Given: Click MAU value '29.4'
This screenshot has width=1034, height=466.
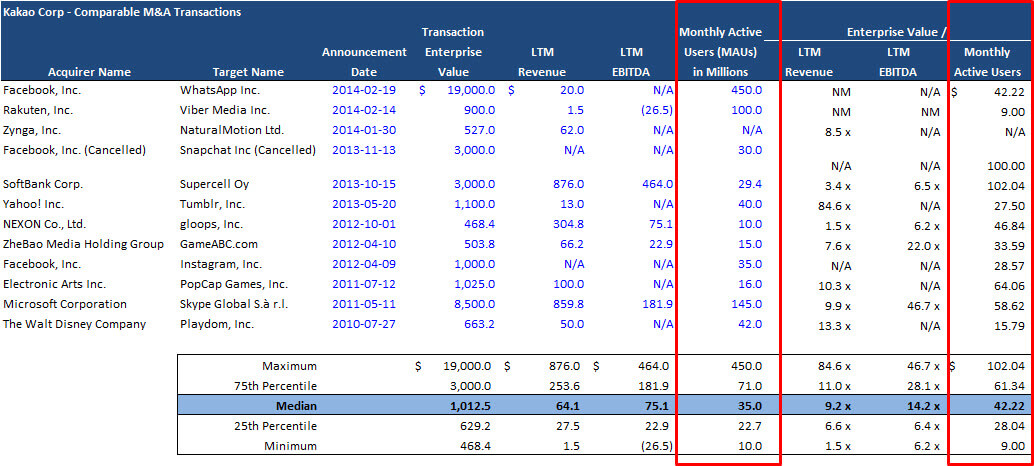Looking at the screenshot, I should 749,185.
